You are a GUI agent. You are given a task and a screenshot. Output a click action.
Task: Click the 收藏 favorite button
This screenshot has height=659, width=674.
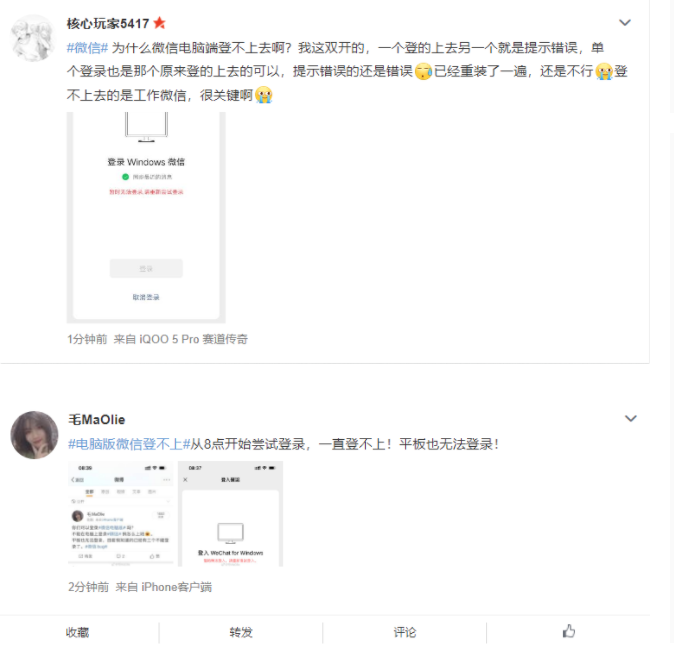pos(77,632)
